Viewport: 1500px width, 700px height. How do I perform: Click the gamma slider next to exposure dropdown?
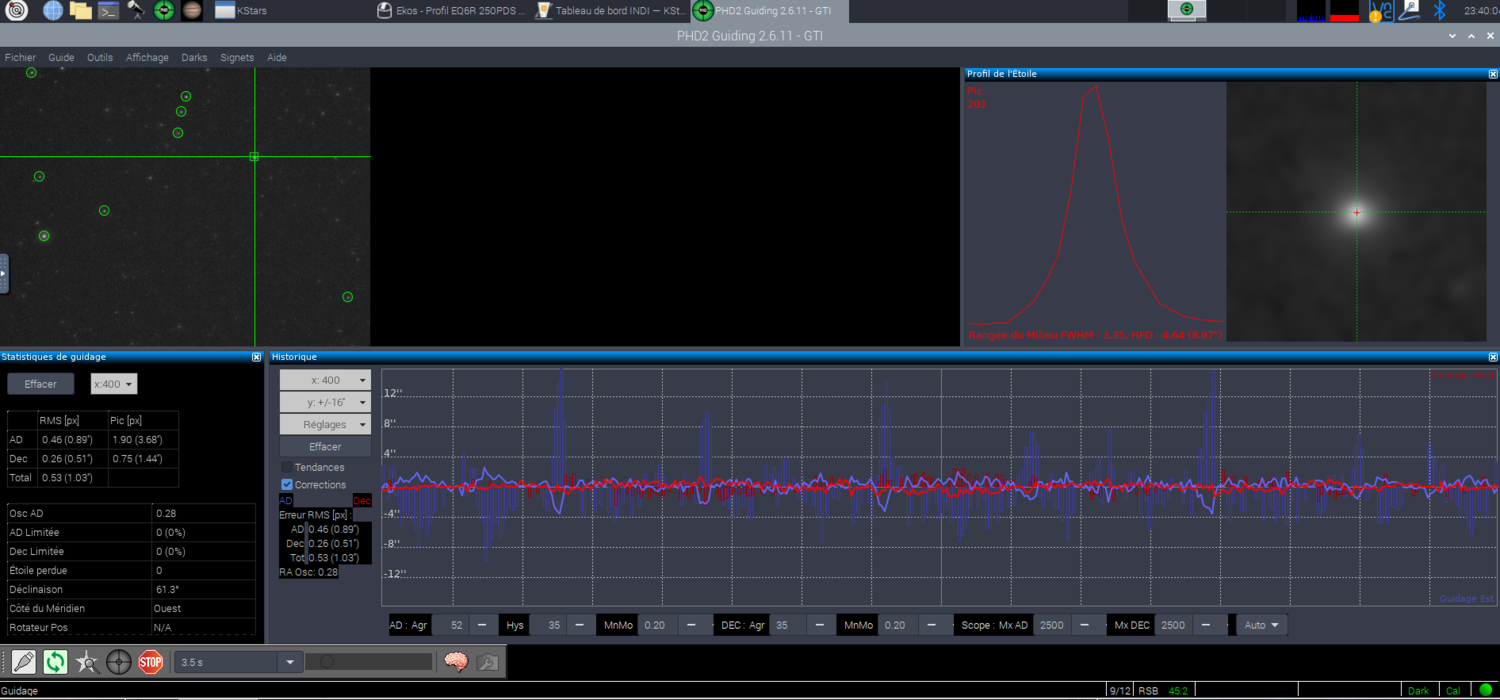pyautogui.click(x=369, y=662)
